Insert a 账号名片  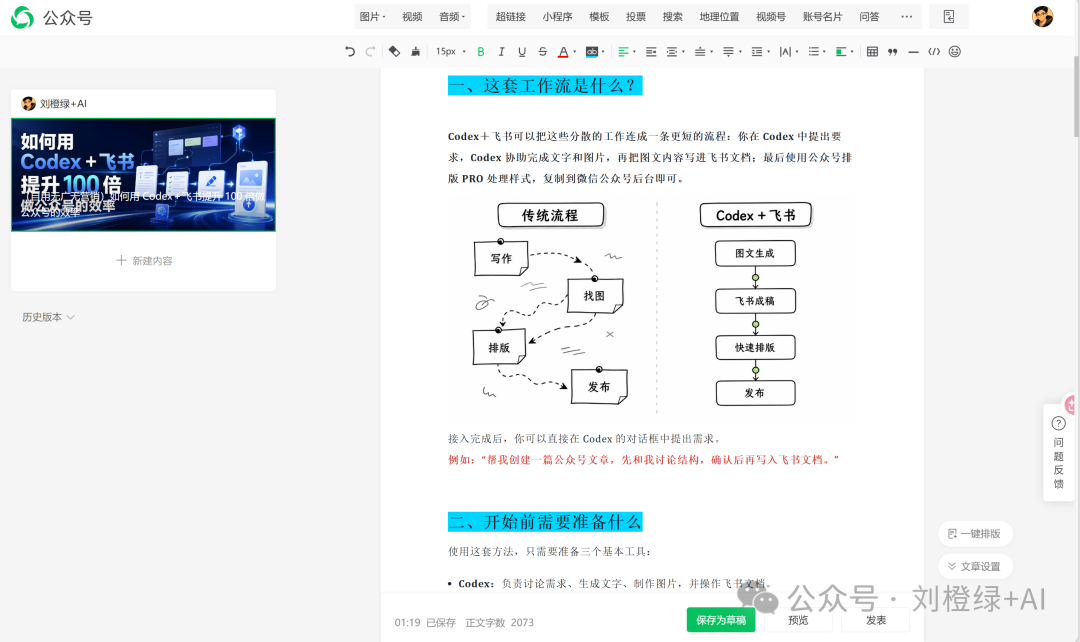pos(822,17)
